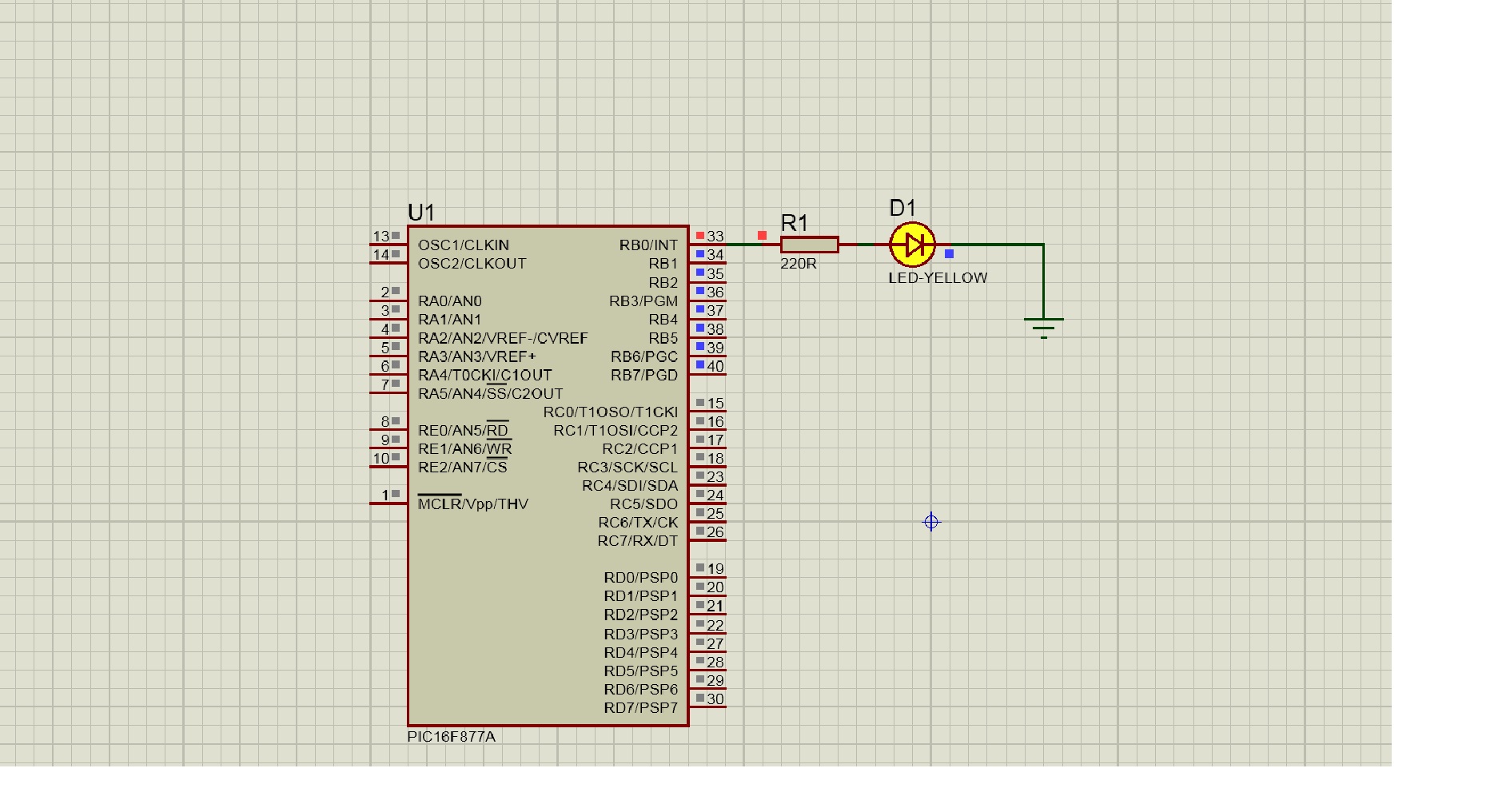Click the RB6/PGC pin label
The width and height of the screenshot is (1502, 812).
[644, 356]
